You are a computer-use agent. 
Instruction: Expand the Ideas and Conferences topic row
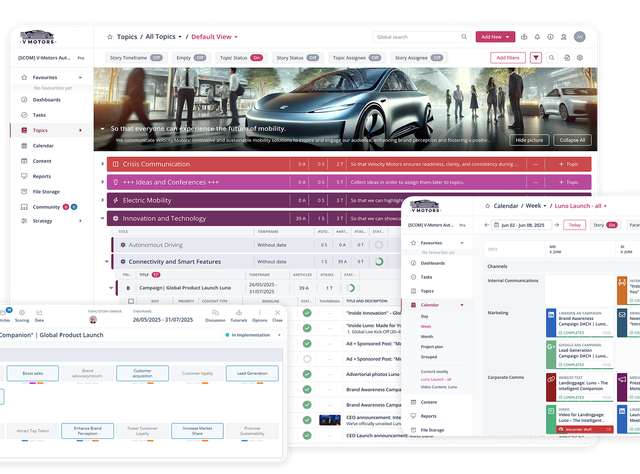point(102,182)
